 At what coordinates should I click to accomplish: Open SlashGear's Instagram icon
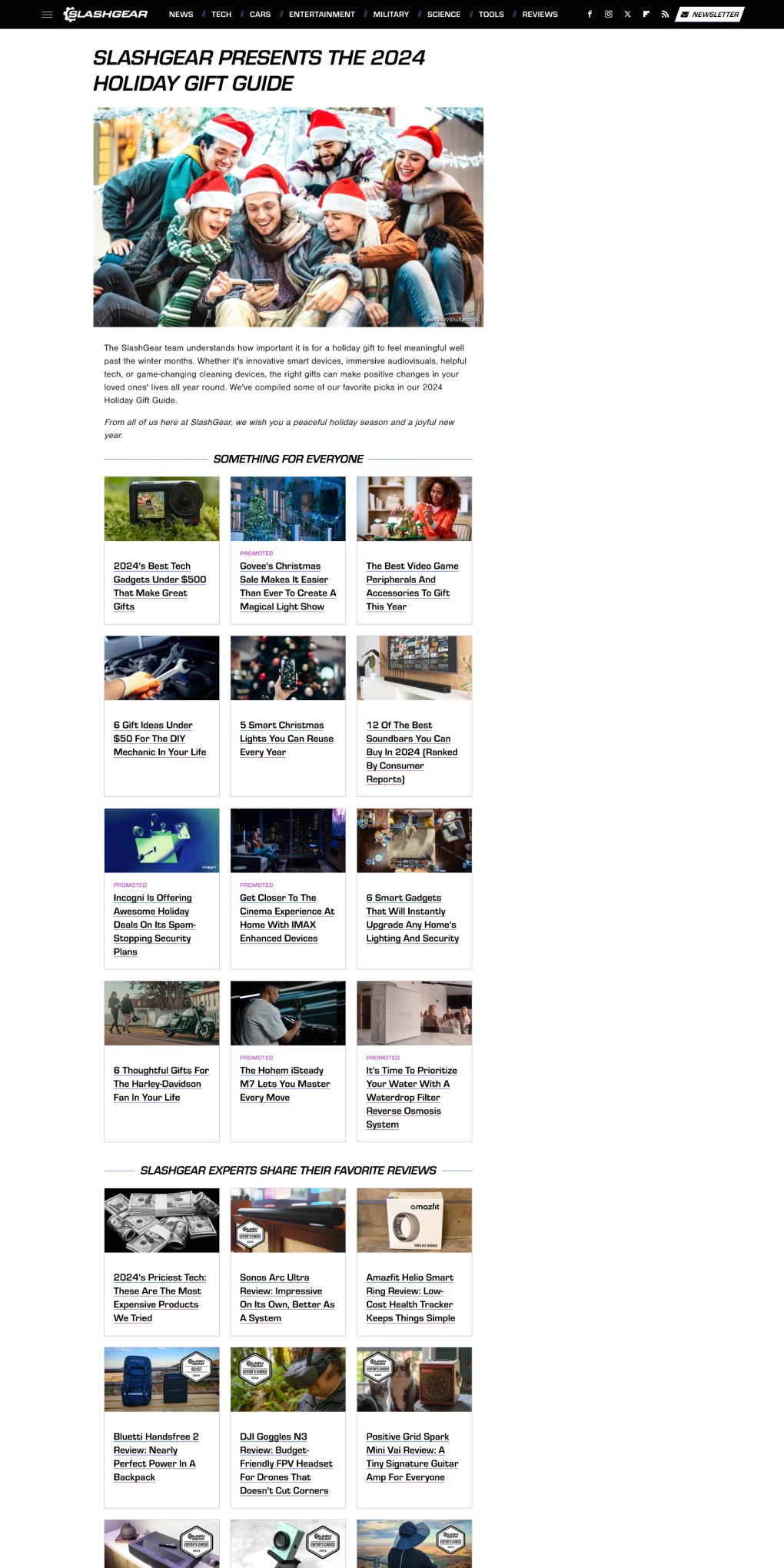608,15
